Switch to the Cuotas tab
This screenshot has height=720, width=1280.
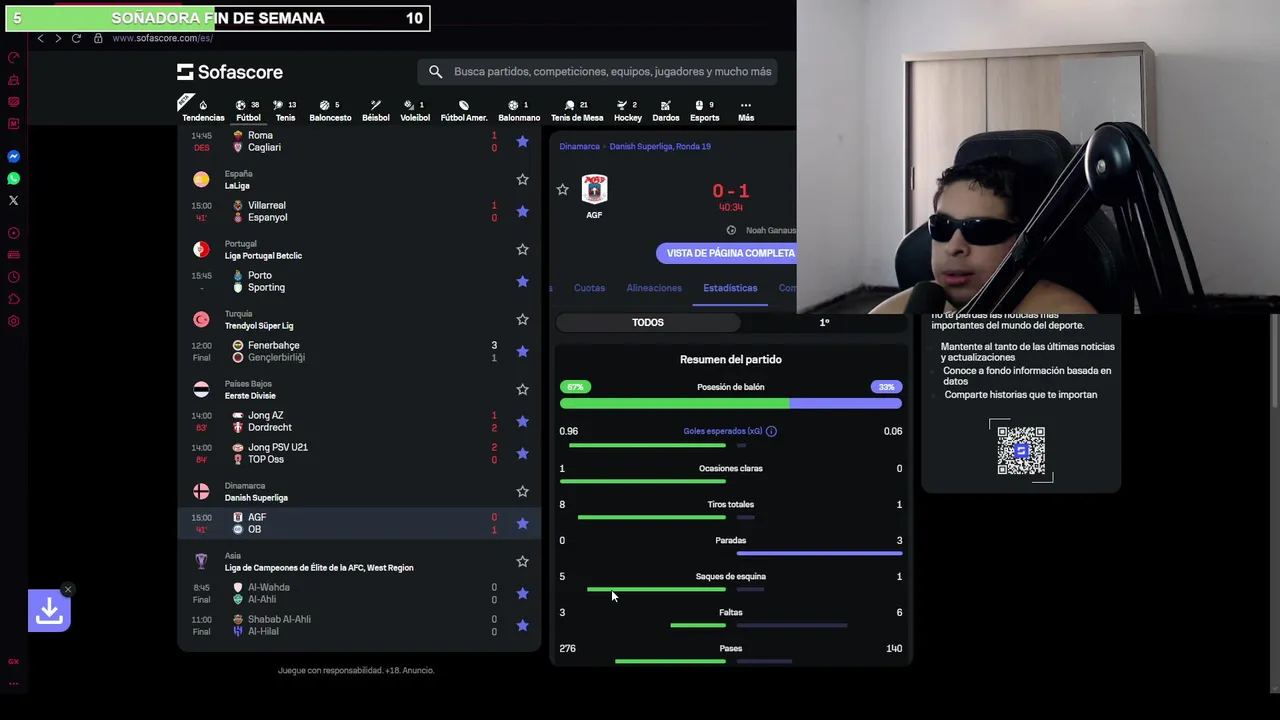[589, 288]
